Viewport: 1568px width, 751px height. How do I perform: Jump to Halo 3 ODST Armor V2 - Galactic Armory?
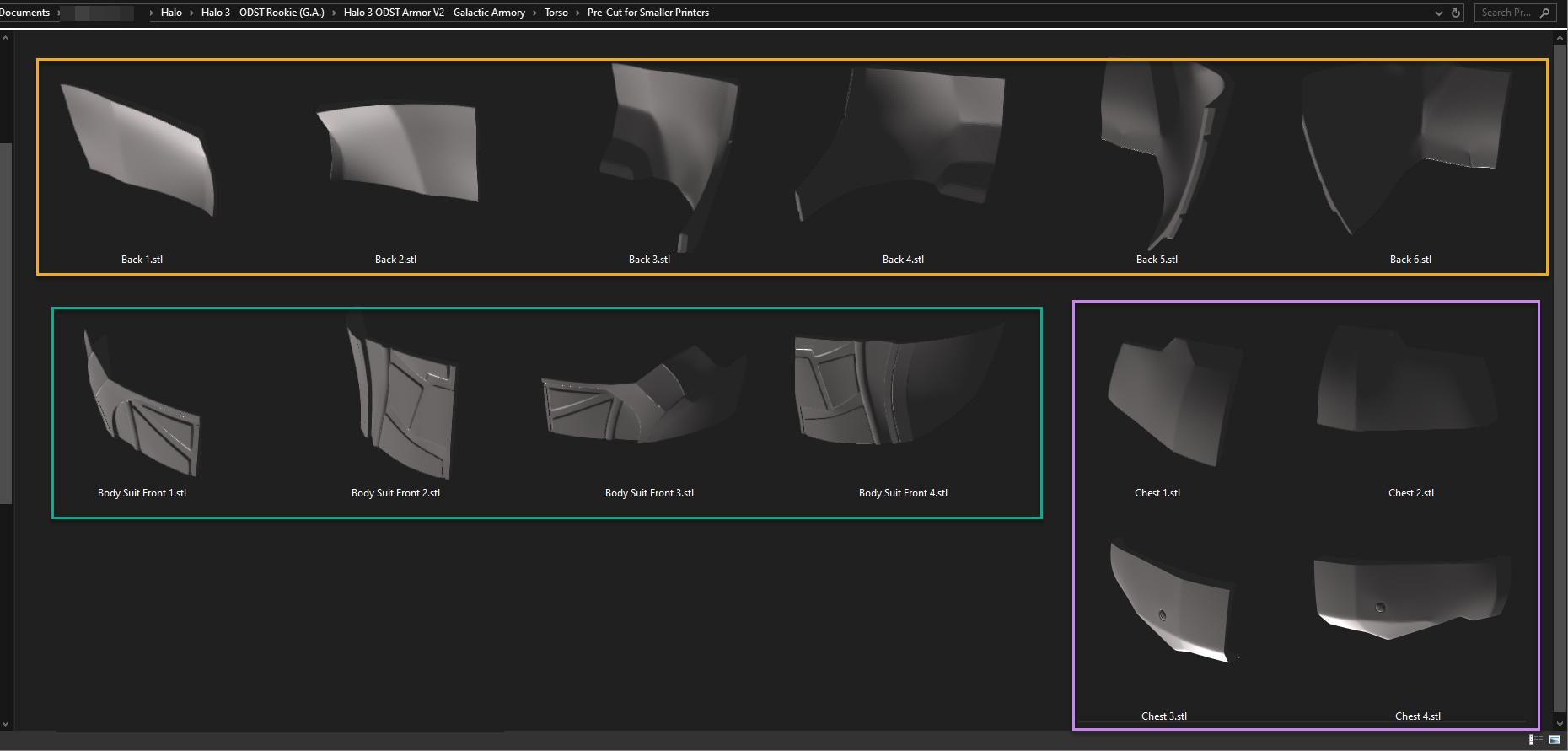click(434, 13)
